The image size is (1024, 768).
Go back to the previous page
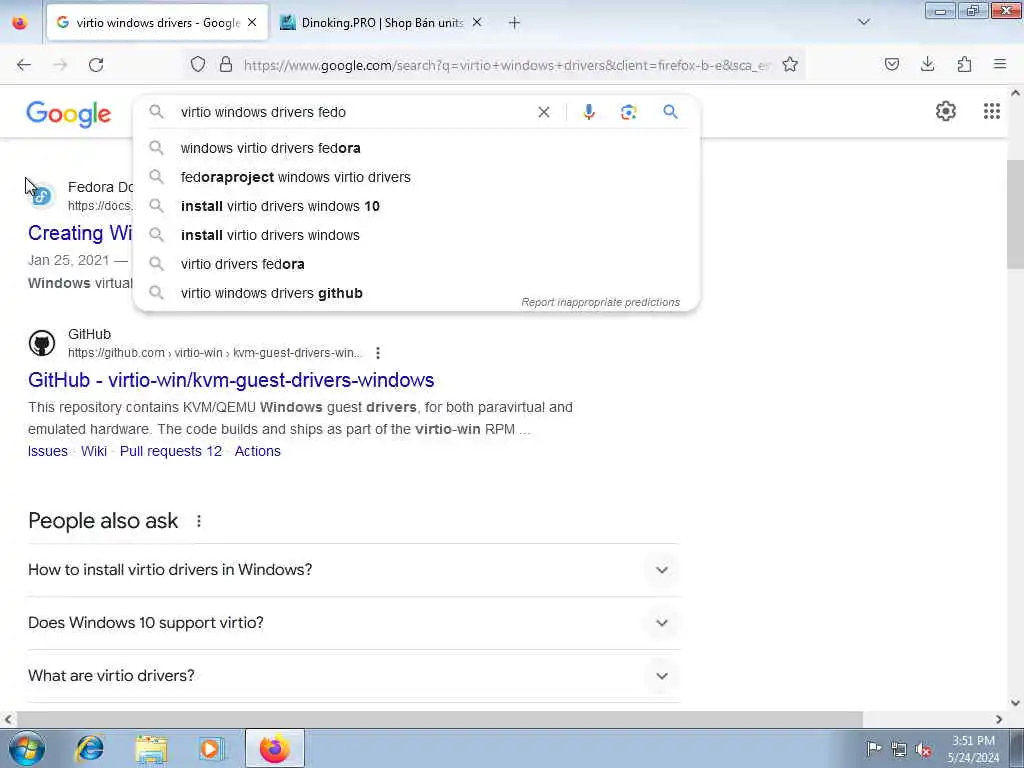24,65
